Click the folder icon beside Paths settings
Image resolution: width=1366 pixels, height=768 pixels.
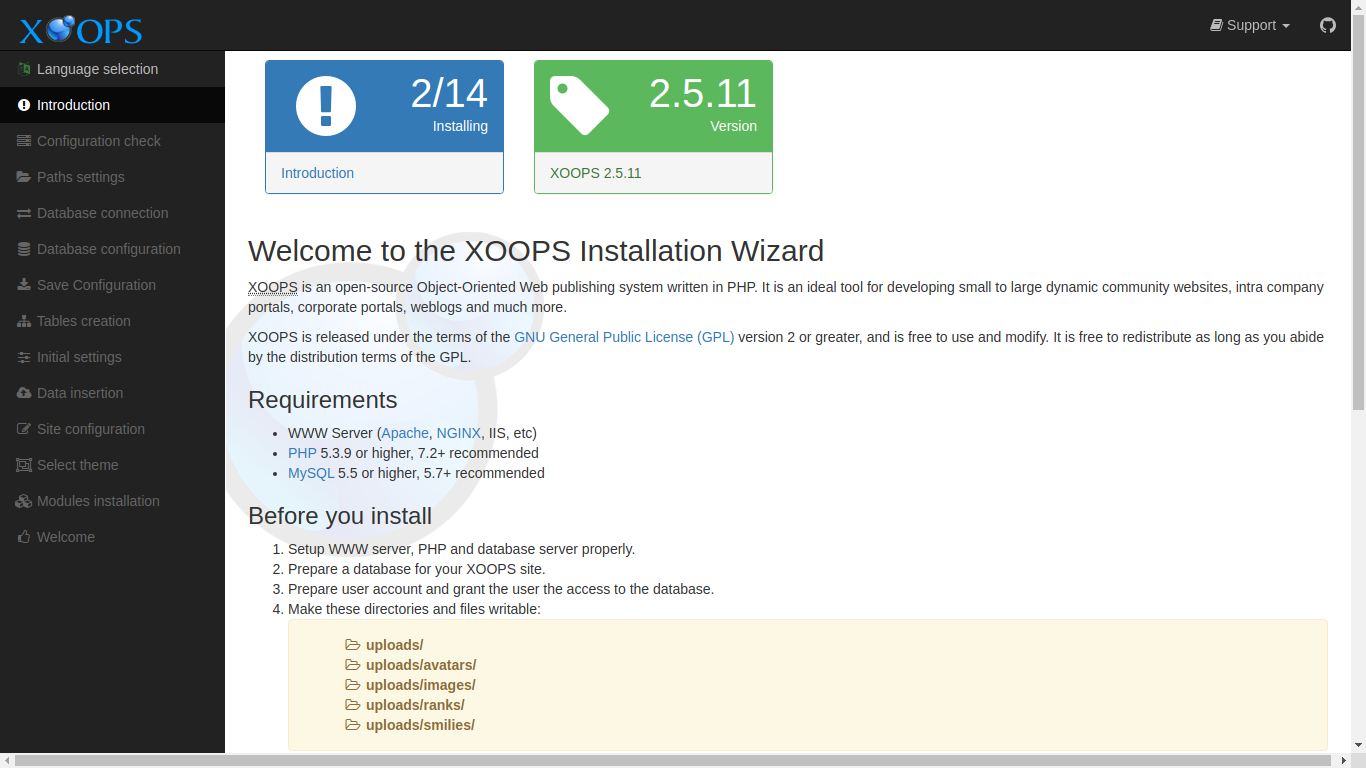click(x=23, y=177)
